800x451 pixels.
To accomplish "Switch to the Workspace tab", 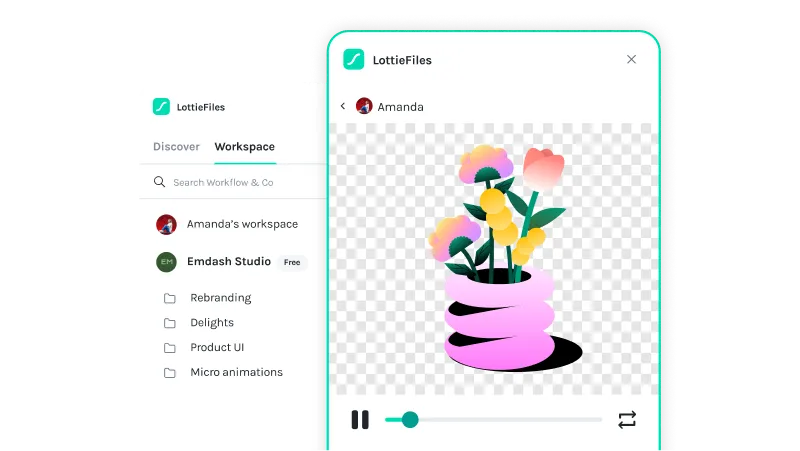I will point(244,146).
